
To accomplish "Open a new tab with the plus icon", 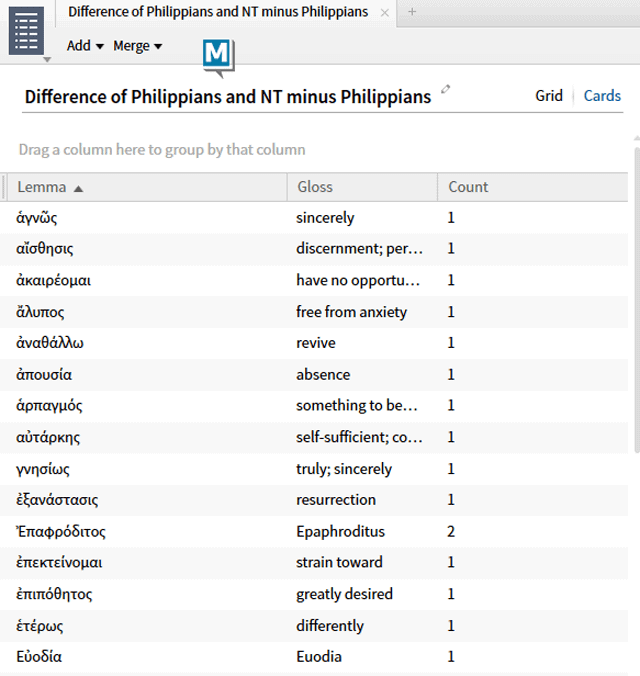I will tap(412, 12).
